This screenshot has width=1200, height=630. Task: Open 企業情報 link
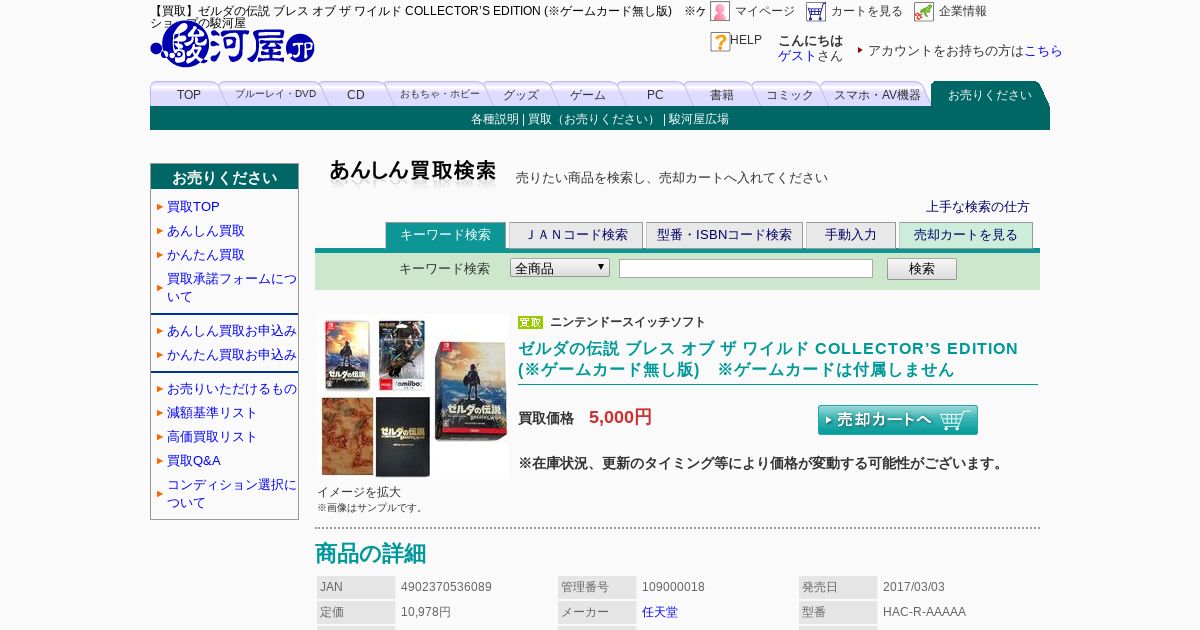pos(963,11)
